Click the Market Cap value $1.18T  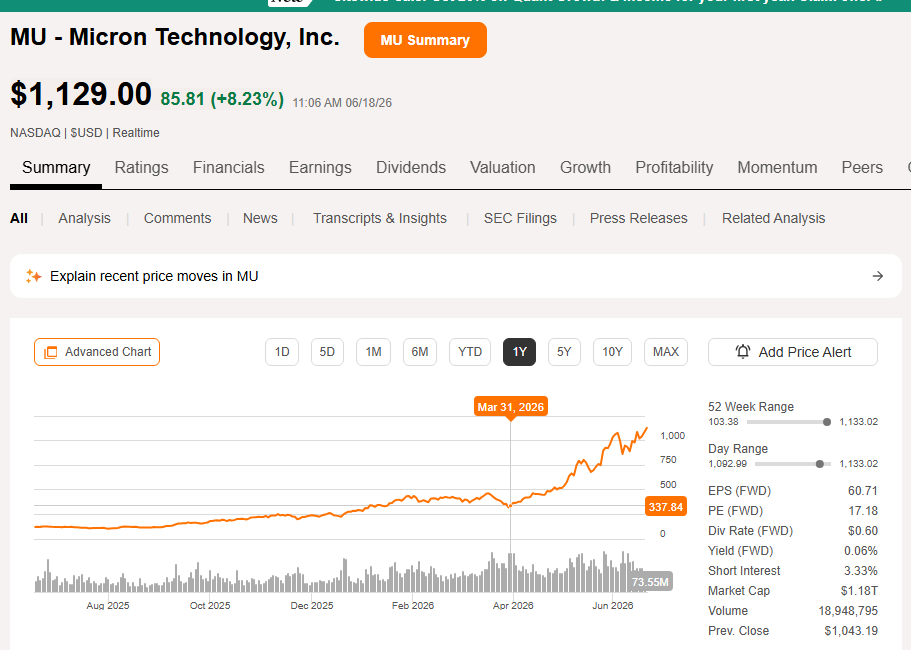click(859, 591)
